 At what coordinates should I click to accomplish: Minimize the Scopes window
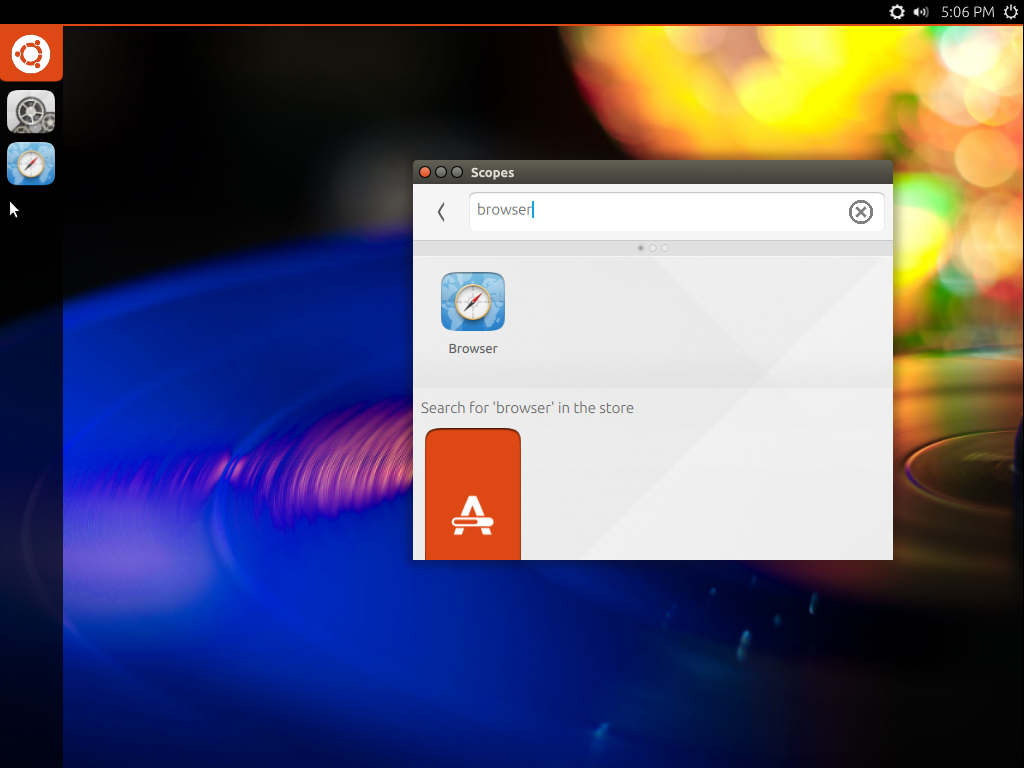(x=441, y=172)
